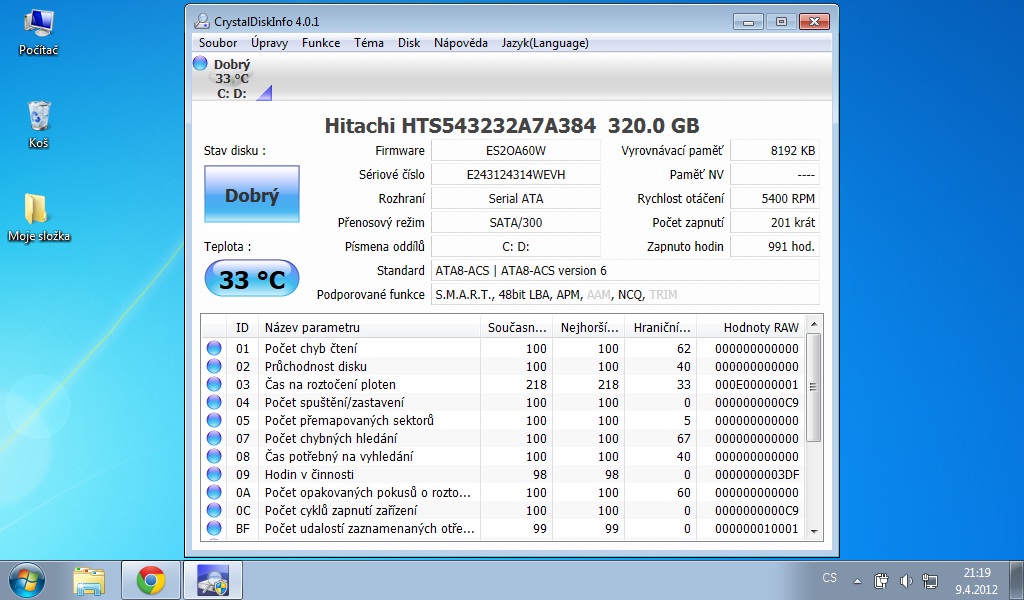Click the SMART table scroll up arrow
The image size is (1024, 600).
click(x=814, y=324)
